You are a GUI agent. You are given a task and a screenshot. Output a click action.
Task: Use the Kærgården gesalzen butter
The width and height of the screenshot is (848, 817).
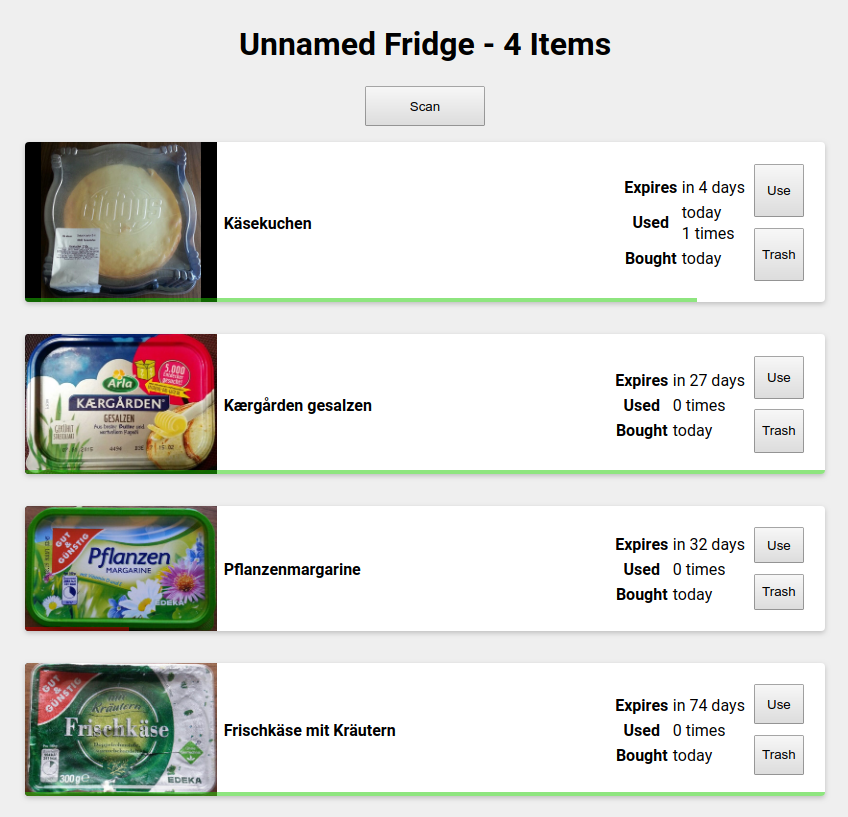tap(778, 377)
